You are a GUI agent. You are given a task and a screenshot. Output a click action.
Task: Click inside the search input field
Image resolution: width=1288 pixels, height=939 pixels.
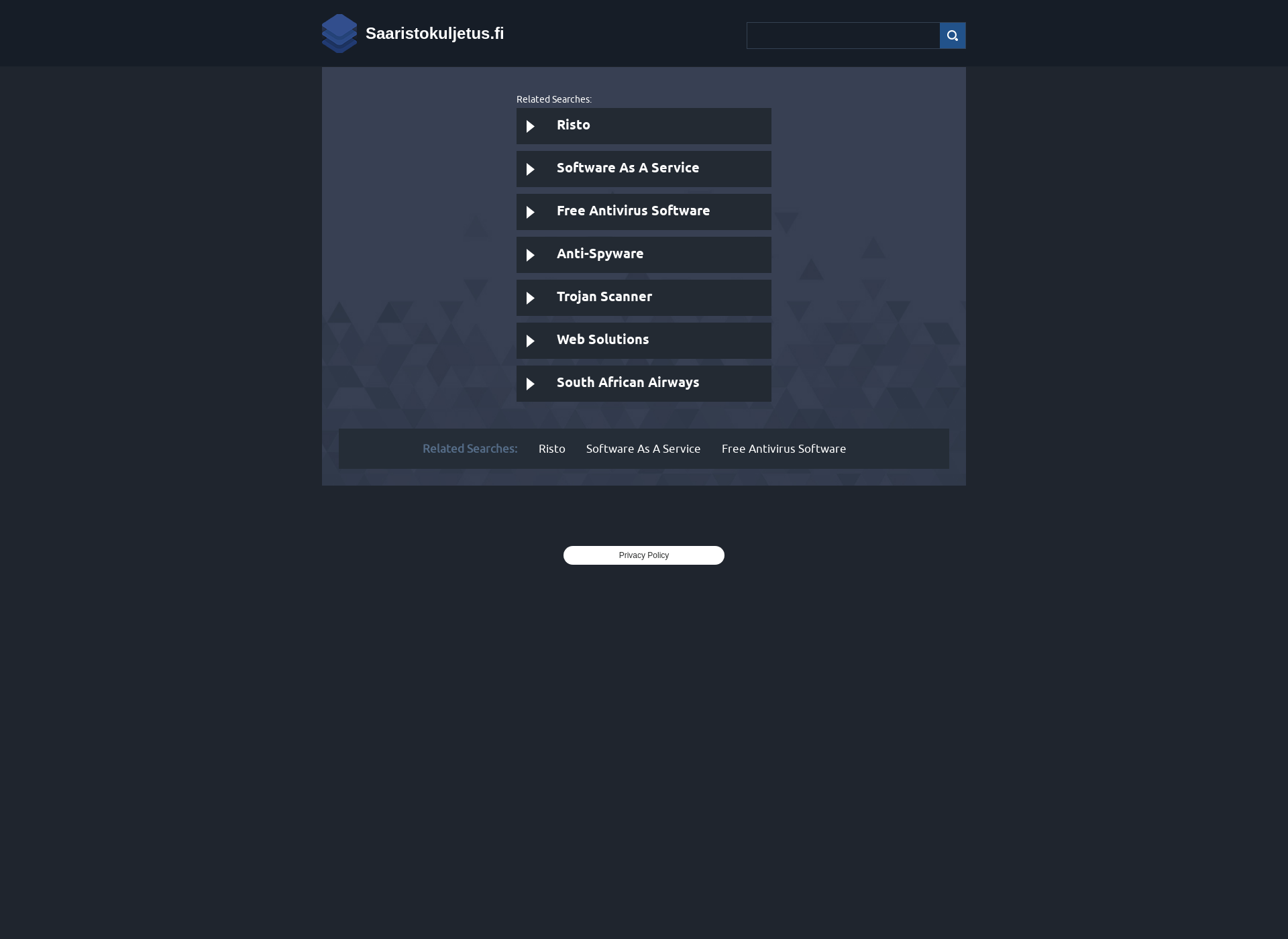tap(843, 35)
